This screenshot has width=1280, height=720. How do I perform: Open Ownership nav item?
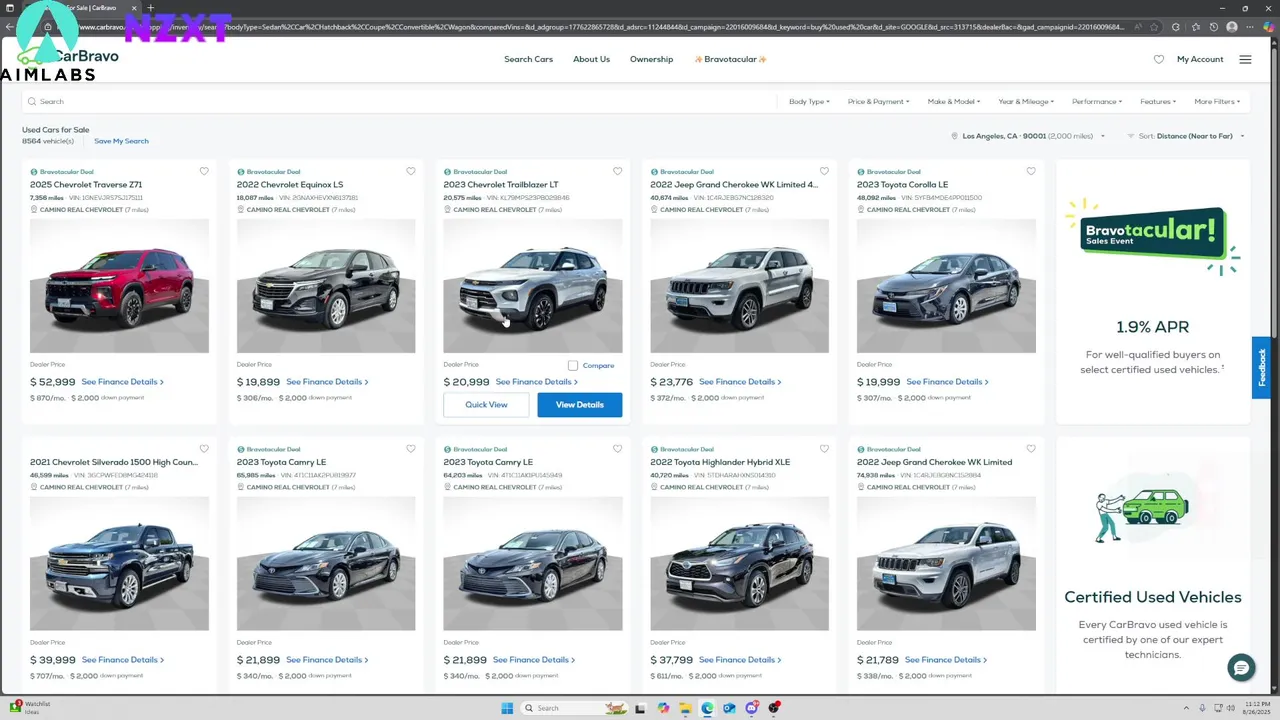(x=651, y=59)
